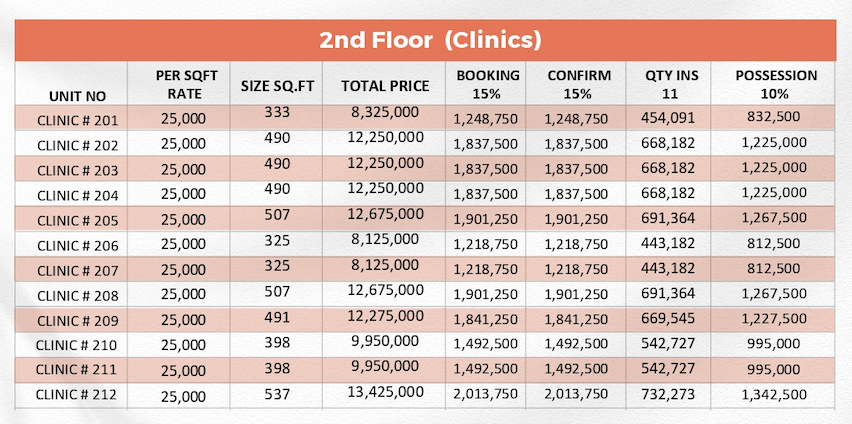852x424 pixels.
Task: Select the CLINIC # 205 unit cell
Action: click(77, 221)
